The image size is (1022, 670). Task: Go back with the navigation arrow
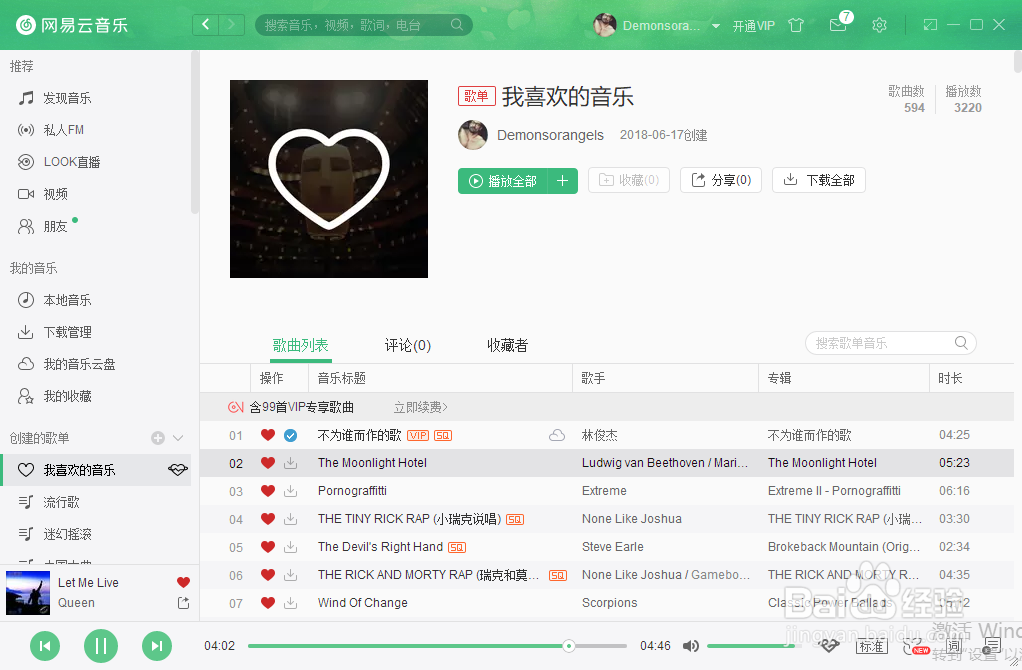tap(205, 25)
